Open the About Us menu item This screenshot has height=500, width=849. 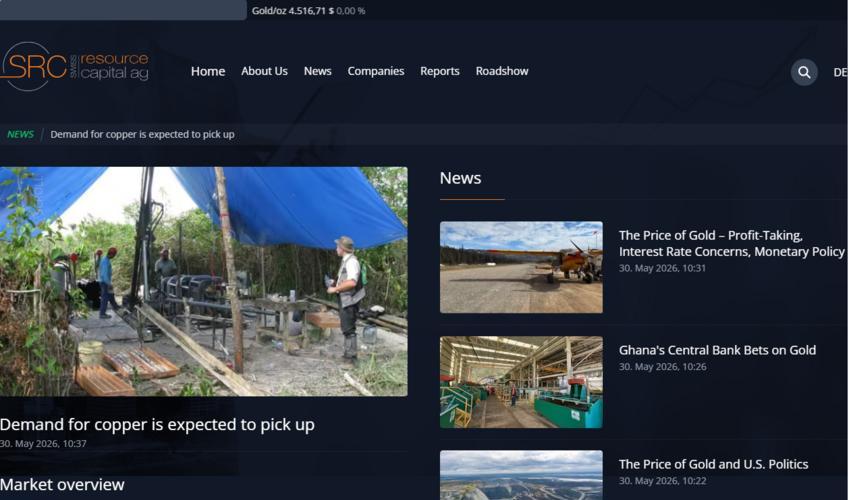coord(264,71)
